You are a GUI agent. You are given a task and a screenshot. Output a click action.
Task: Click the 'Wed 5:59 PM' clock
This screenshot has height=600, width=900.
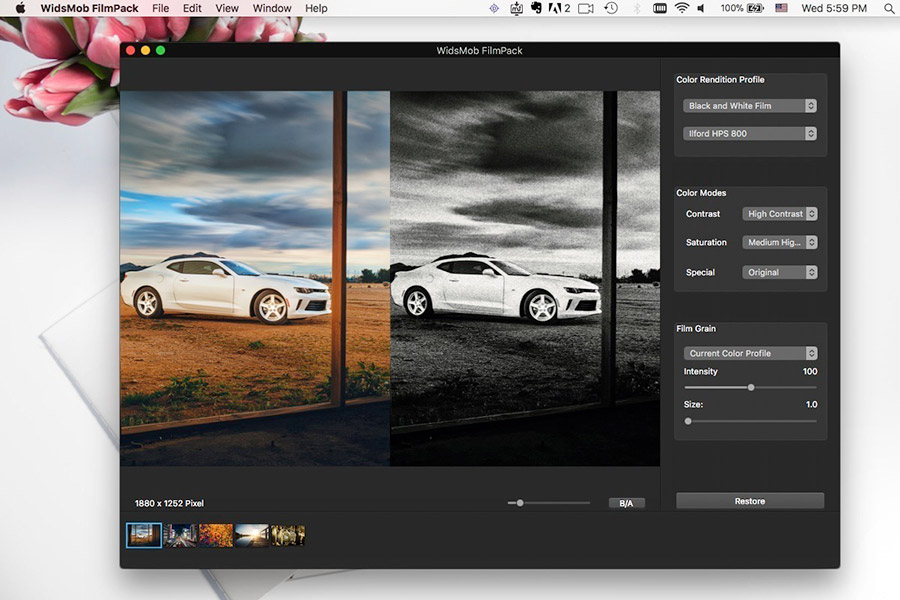(834, 8)
